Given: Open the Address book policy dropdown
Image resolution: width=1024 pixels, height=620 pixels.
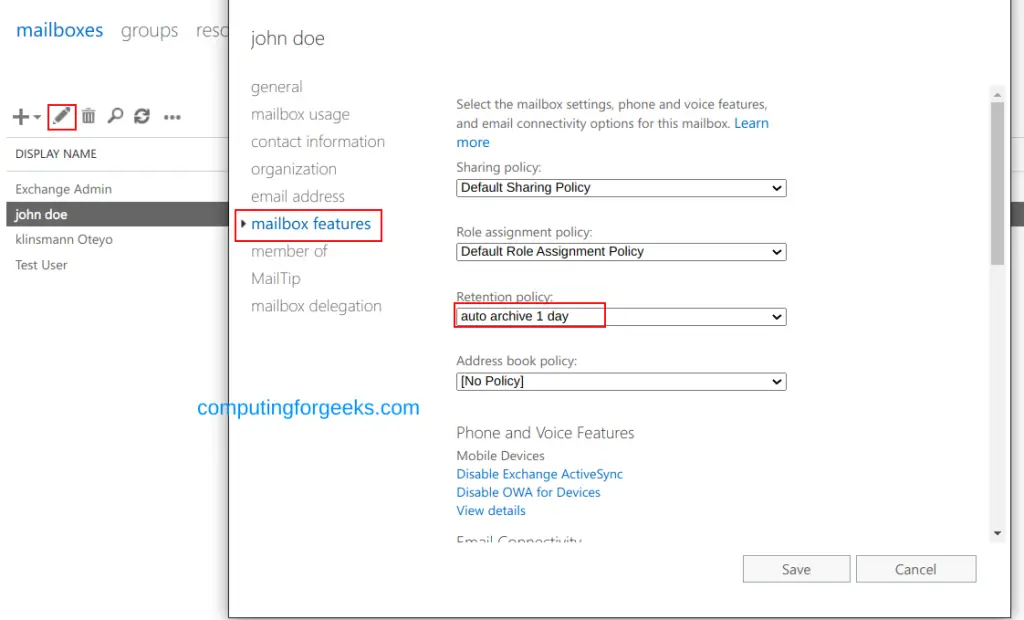Looking at the screenshot, I should coord(621,382).
